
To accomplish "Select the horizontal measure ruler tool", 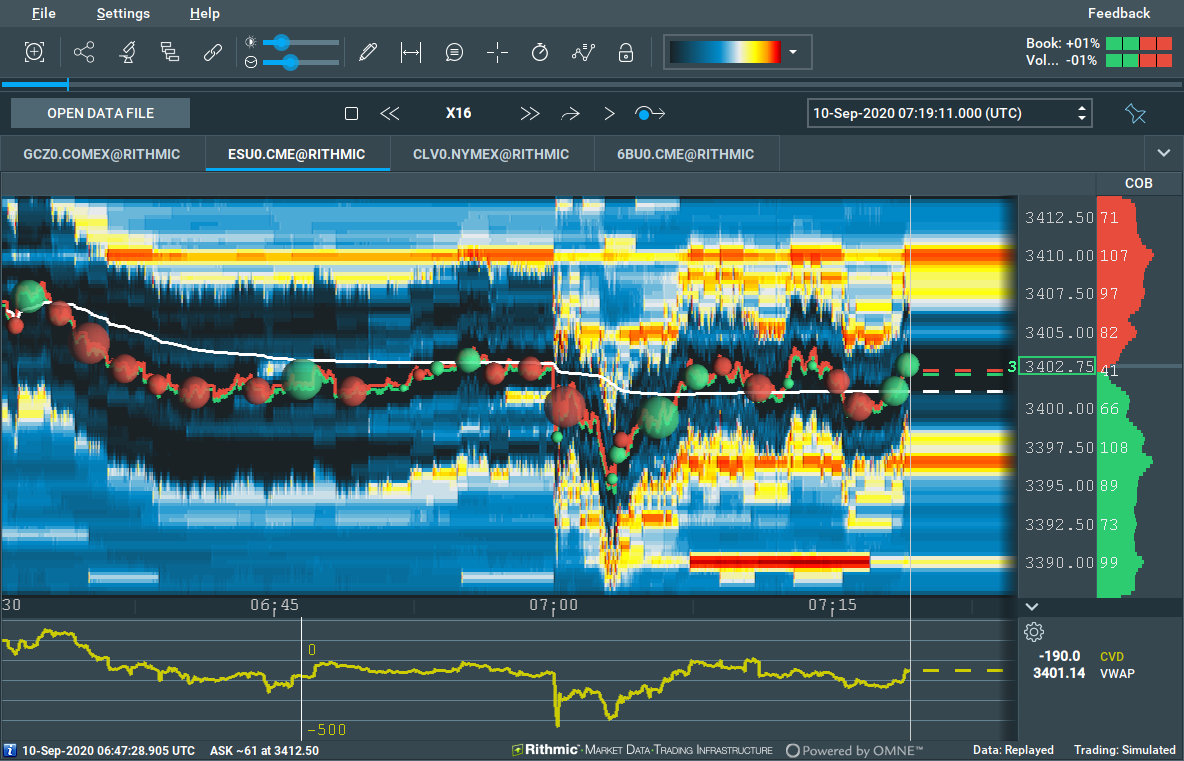I will tap(410, 53).
